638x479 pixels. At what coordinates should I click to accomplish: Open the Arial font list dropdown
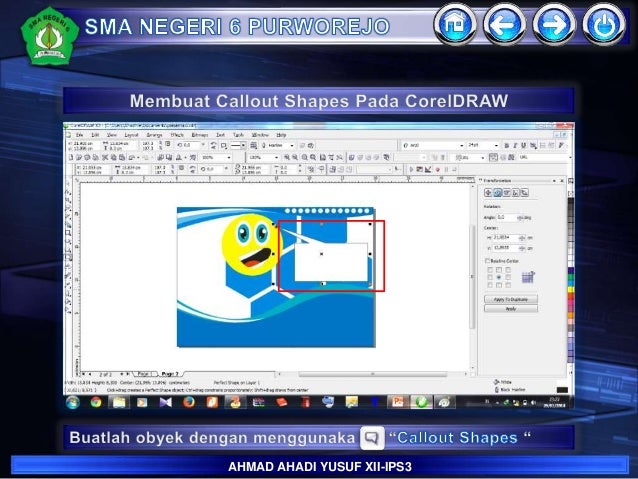[x=462, y=145]
